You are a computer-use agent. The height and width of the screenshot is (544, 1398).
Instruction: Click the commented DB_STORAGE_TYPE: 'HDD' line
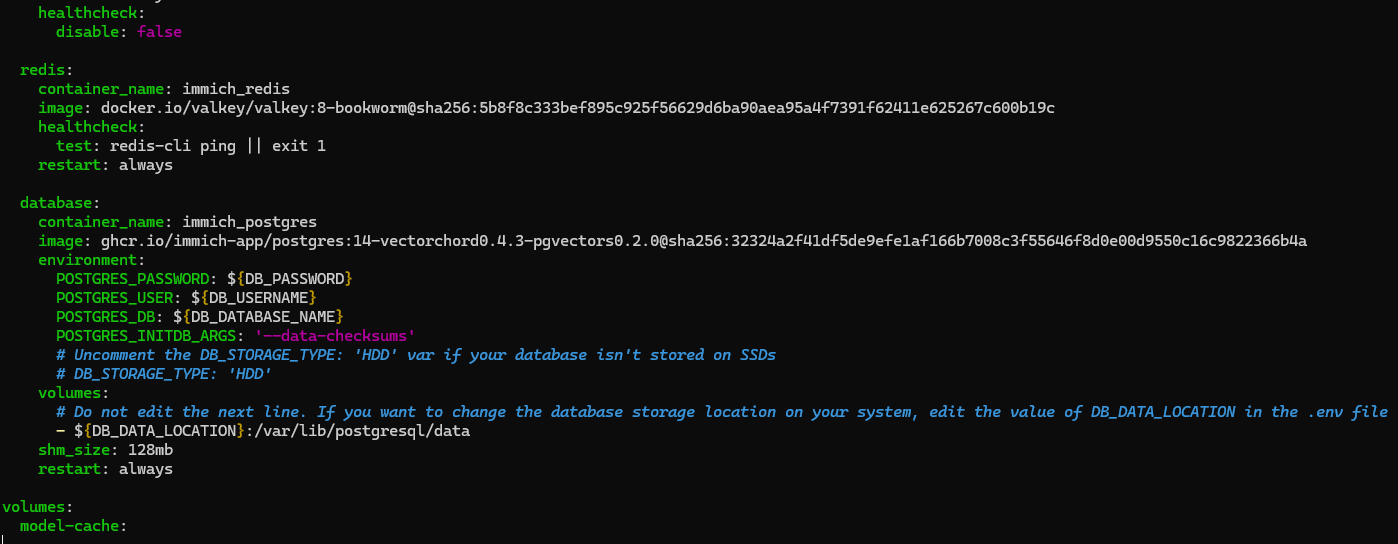tap(164, 374)
